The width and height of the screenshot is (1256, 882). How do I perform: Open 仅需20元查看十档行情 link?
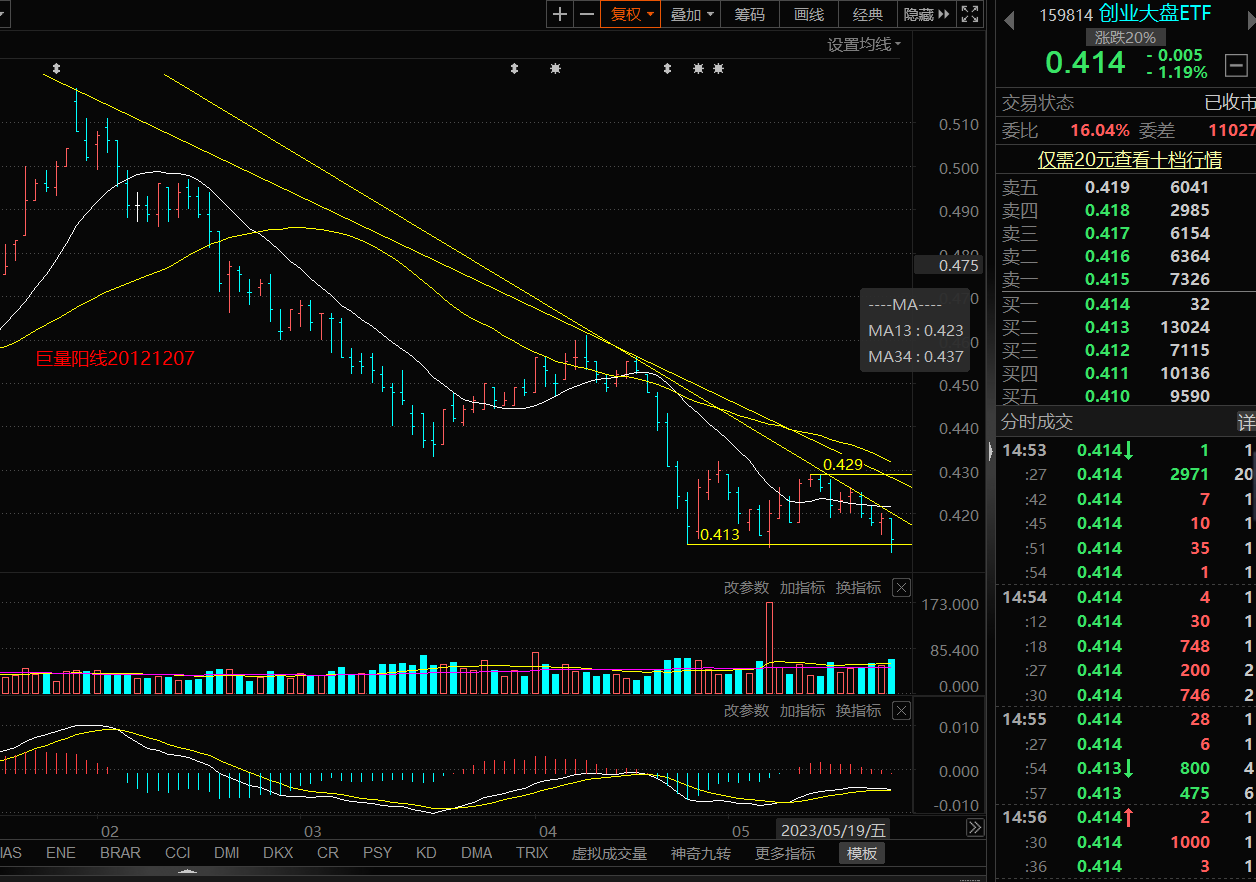pyautogui.click(x=1129, y=160)
